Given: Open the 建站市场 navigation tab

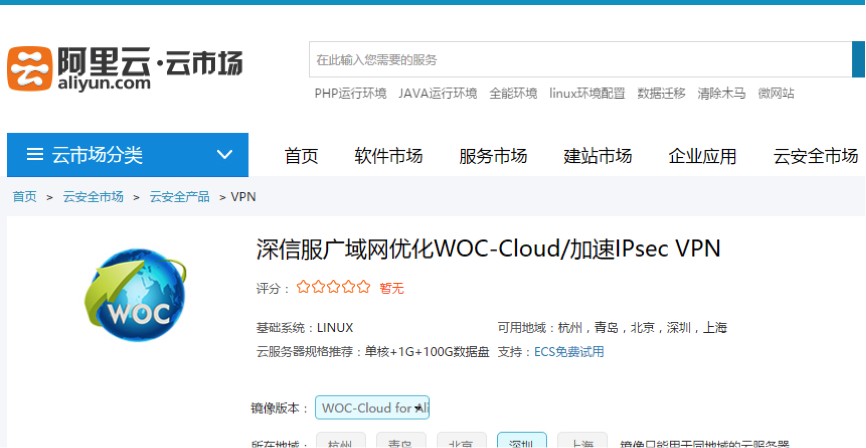Looking at the screenshot, I should (598, 156).
